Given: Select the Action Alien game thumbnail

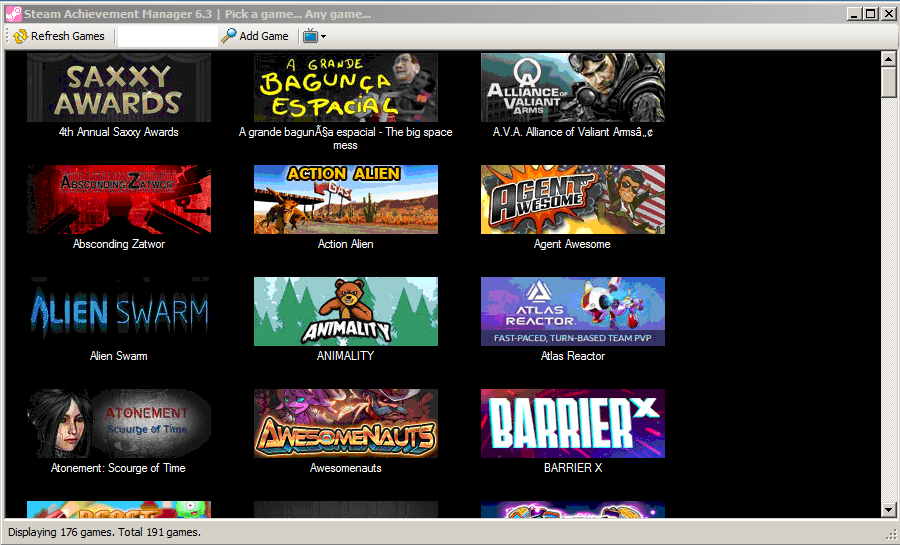Looking at the screenshot, I should tap(346, 199).
